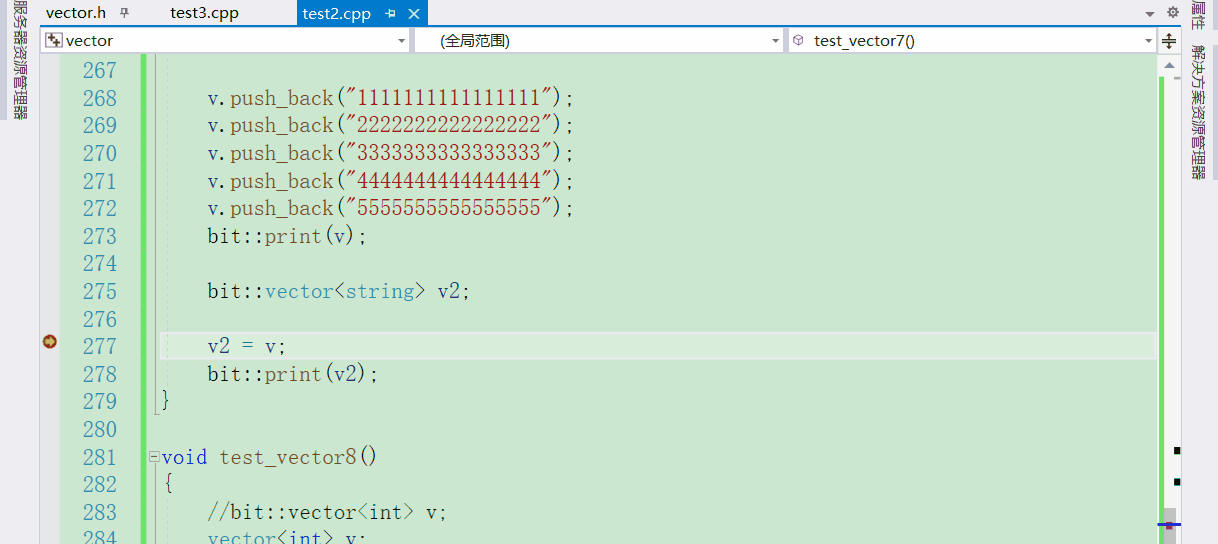Click the string "3333333333333333"
The height and width of the screenshot is (544, 1218).
[x=449, y=153]
